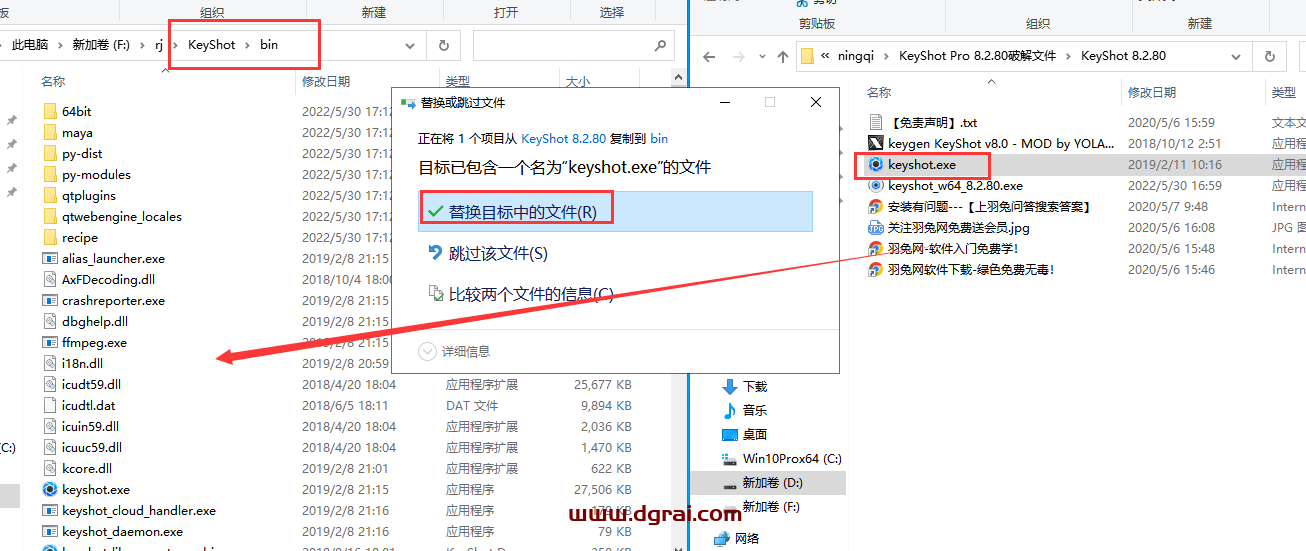
Task: Expand breadcrumb chevron after KeyShot
Action: (x=248, y=45)
